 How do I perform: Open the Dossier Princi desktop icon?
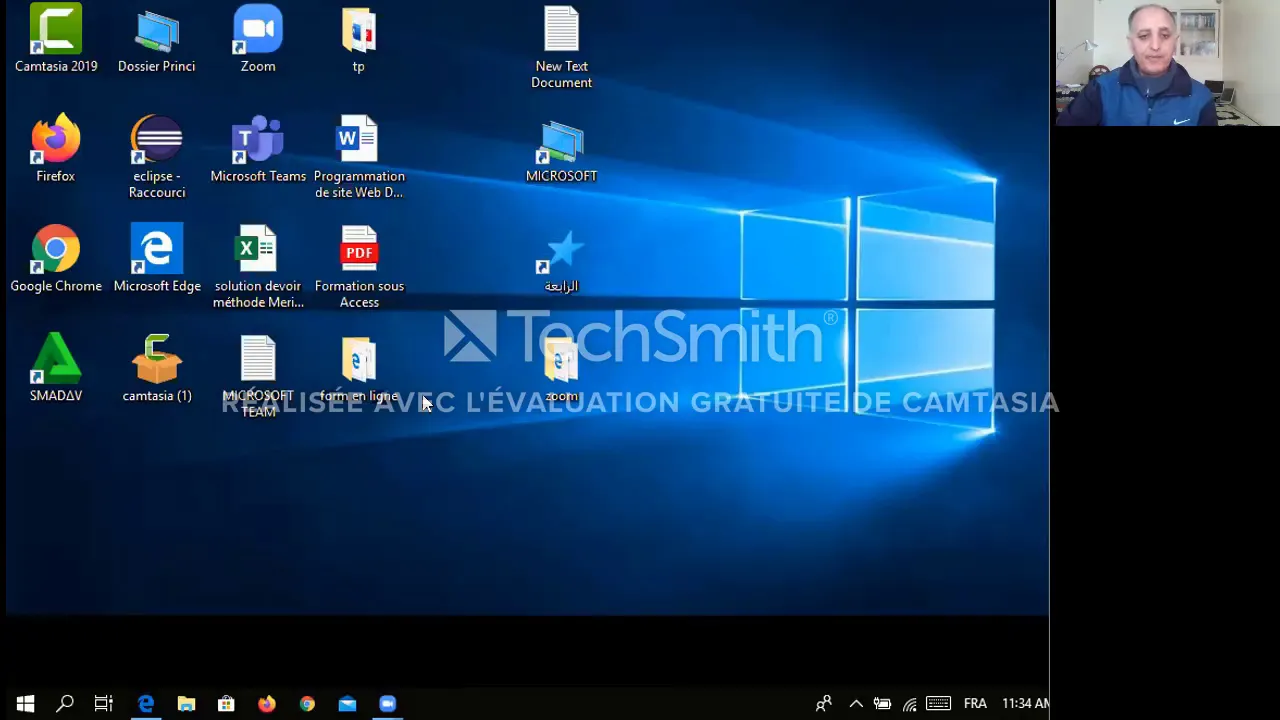pos(156,39)
